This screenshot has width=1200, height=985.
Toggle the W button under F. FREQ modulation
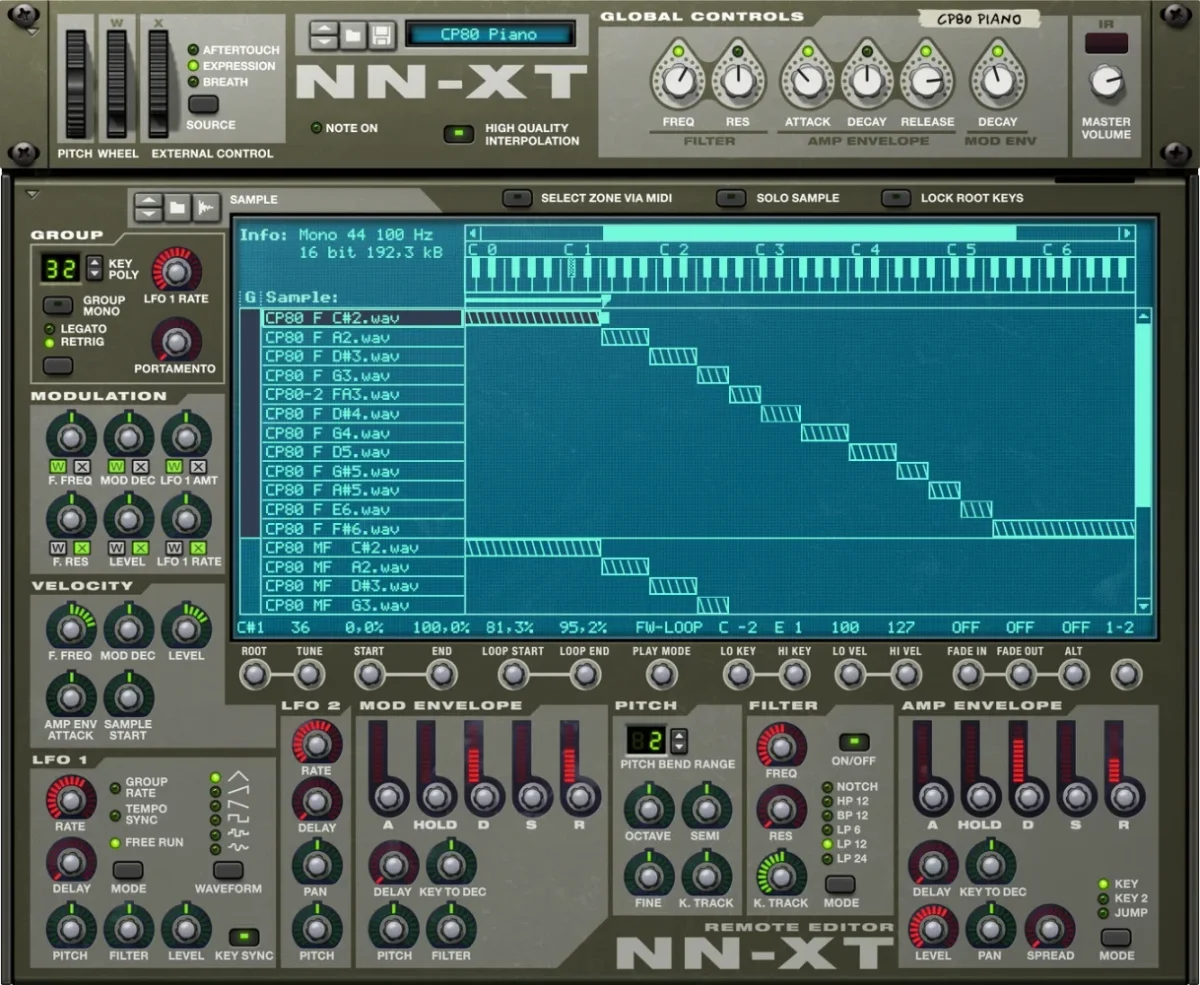coord(60,467)
